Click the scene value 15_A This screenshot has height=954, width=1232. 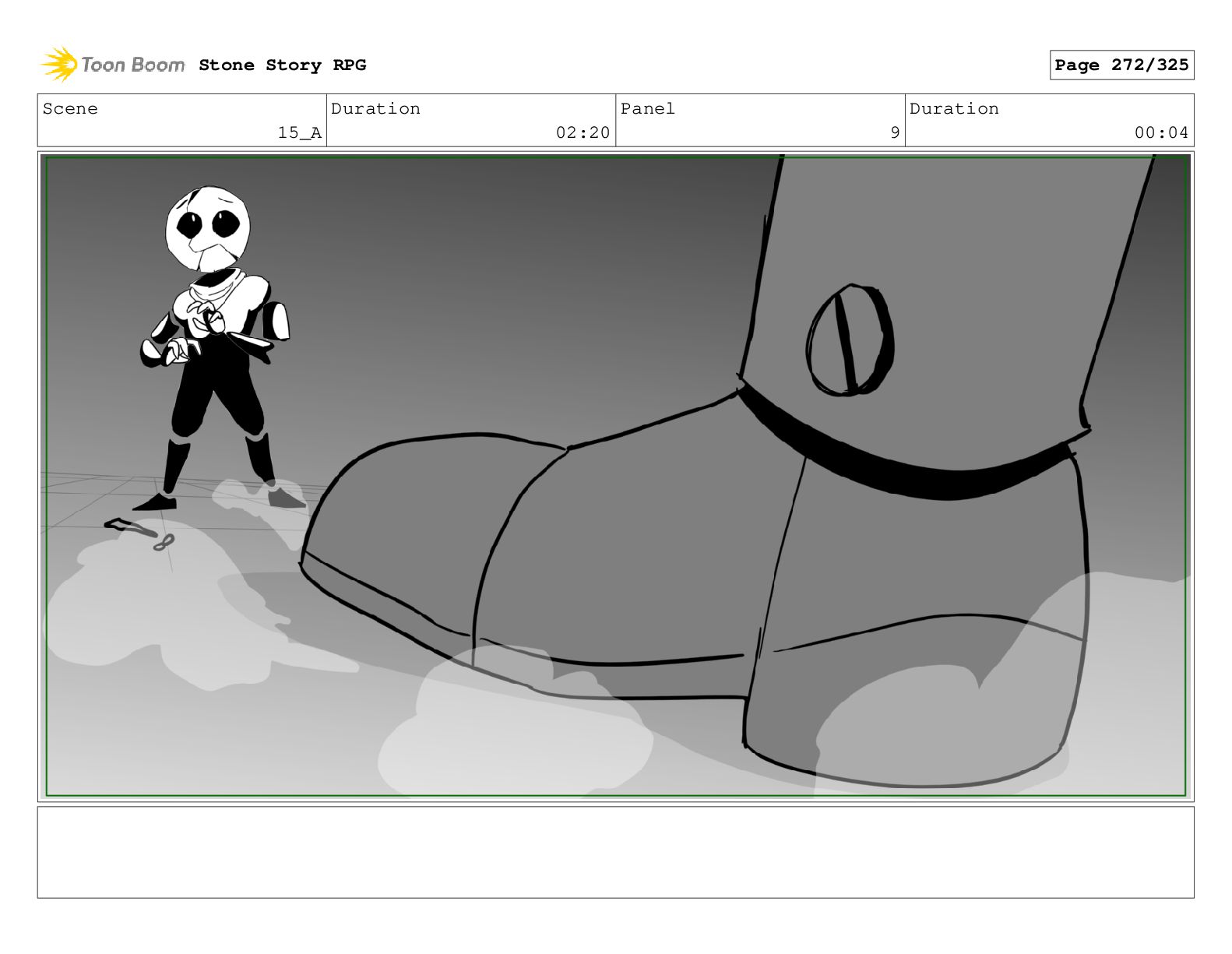(300, 133)
